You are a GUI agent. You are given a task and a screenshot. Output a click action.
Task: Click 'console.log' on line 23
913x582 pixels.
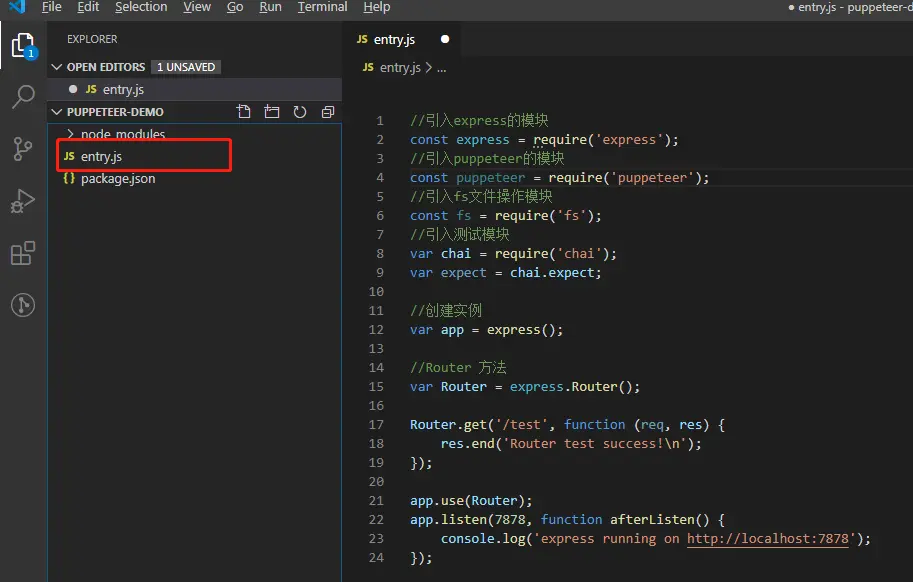click(x=483, y=538)
